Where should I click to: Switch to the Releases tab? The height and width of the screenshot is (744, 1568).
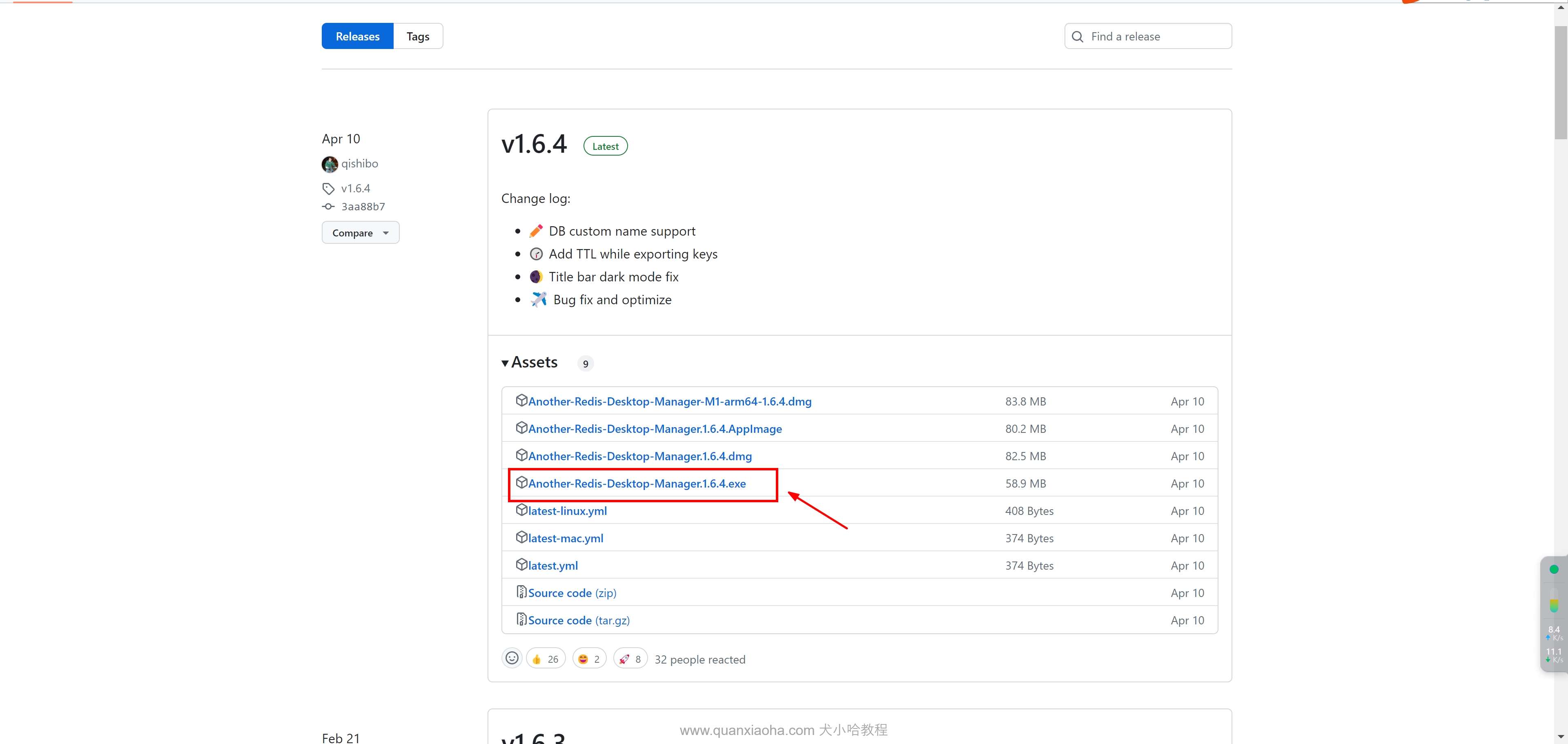tap(357, 36)
